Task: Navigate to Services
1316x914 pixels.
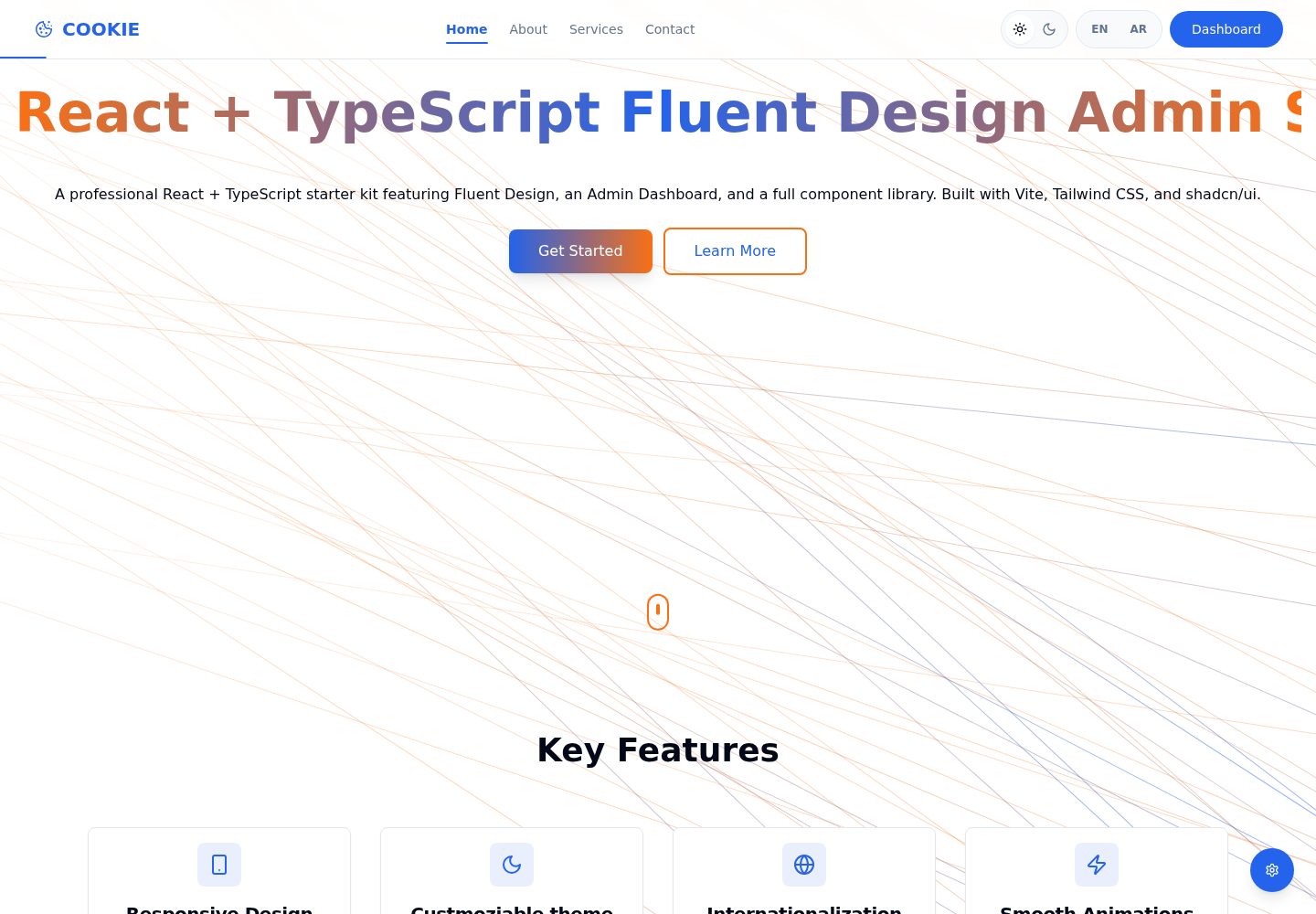Action: 596,29
